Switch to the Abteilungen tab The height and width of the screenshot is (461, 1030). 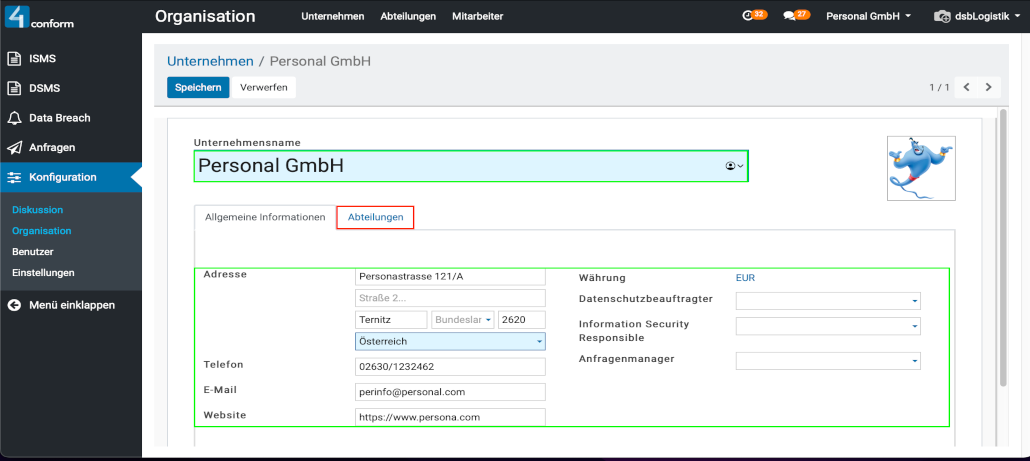(x=375, y=217)
